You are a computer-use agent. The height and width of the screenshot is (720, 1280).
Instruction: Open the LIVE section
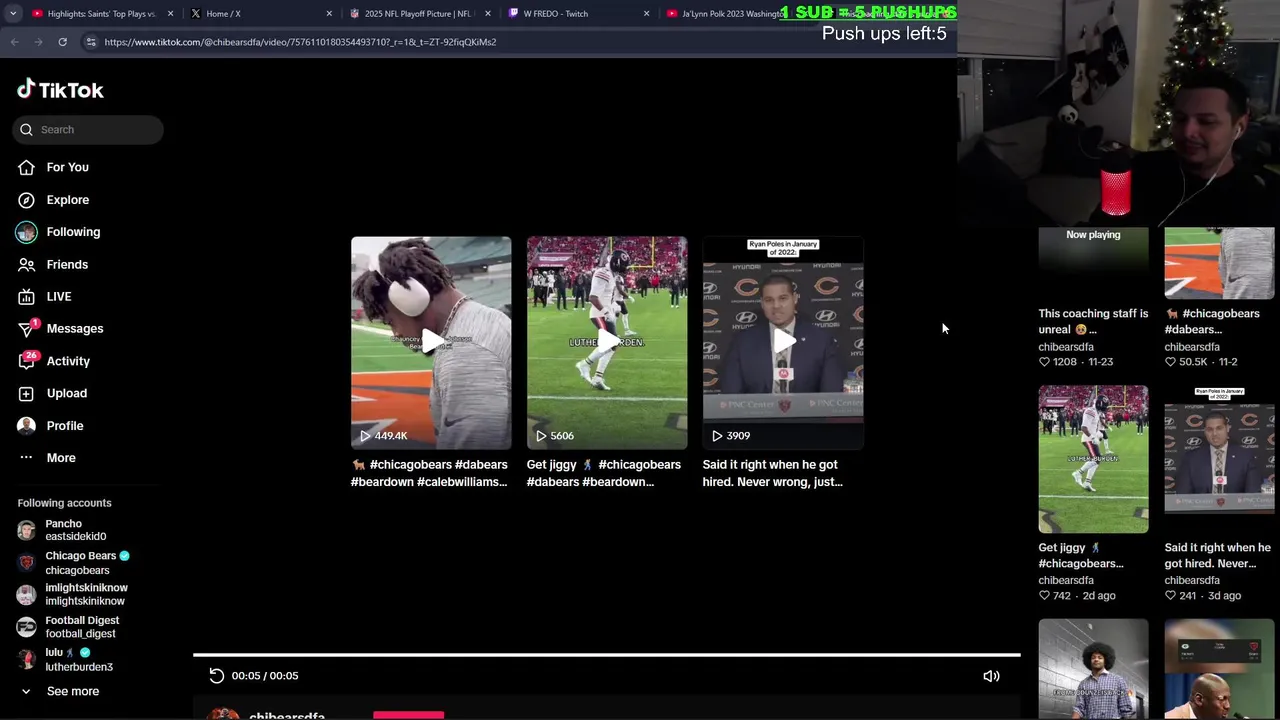59,296
